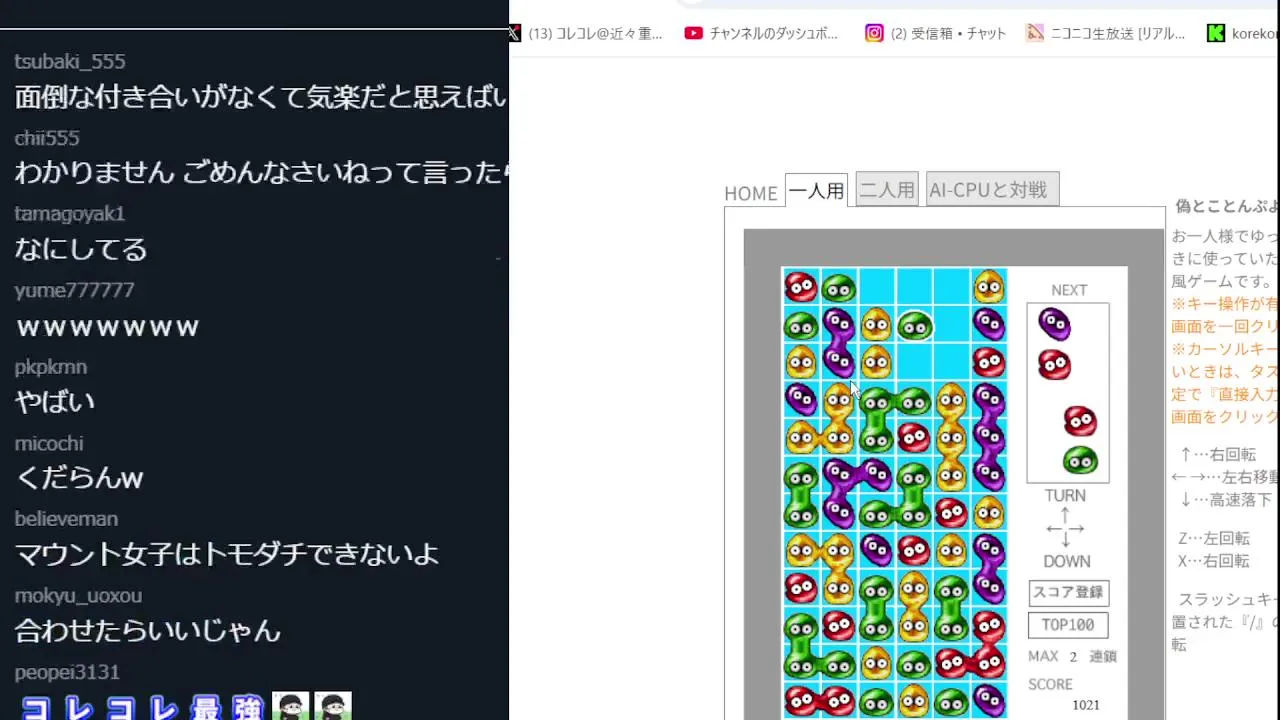1280x720 pixels.
Task: Click chat username yume777777
Action: point(74,290)
